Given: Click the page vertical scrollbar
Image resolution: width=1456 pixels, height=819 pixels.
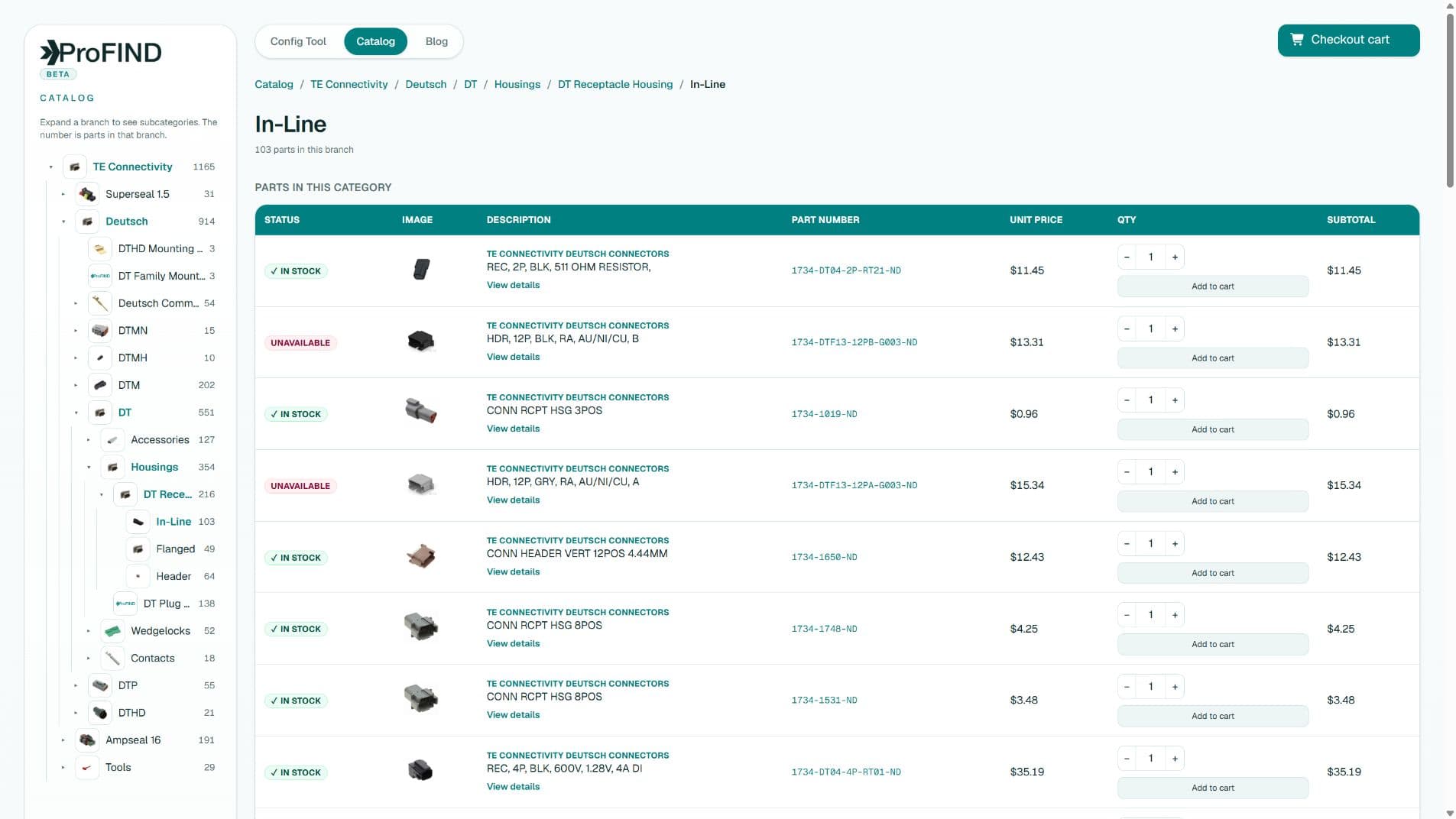Looking at the screenshot, I should point(1450,99).
